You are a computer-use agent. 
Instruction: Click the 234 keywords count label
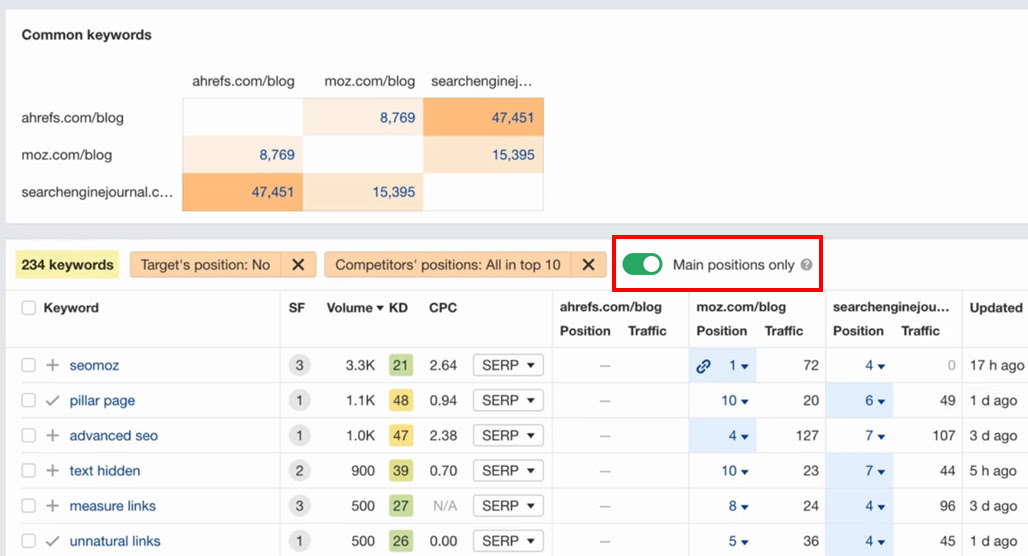(68, 265)
